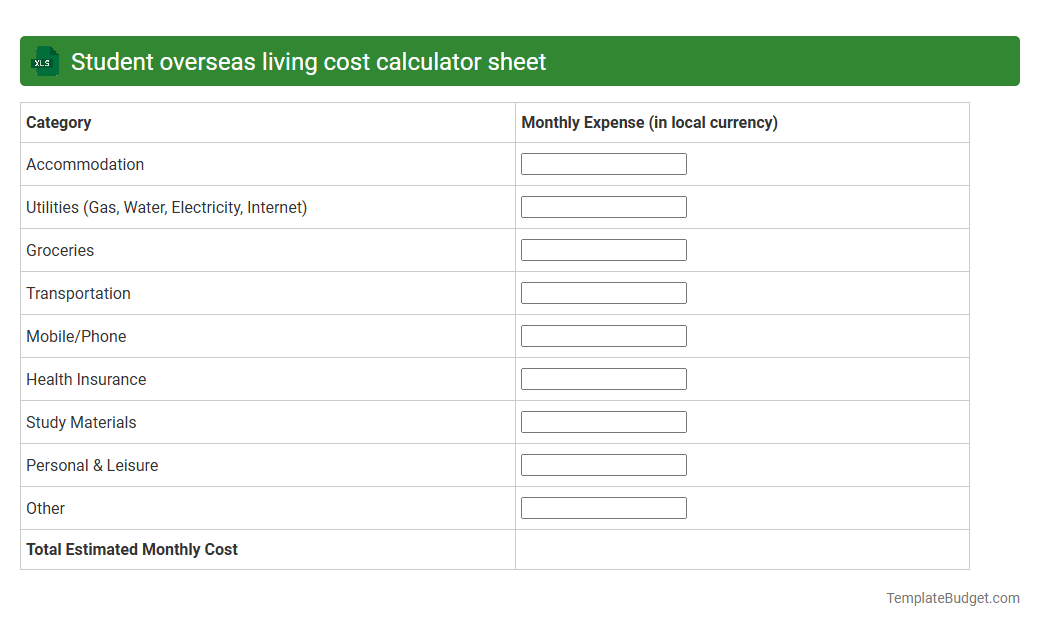The image size is (1040, 627).
Task: Select the Study Materials expense box
Action: pos(603,421)
